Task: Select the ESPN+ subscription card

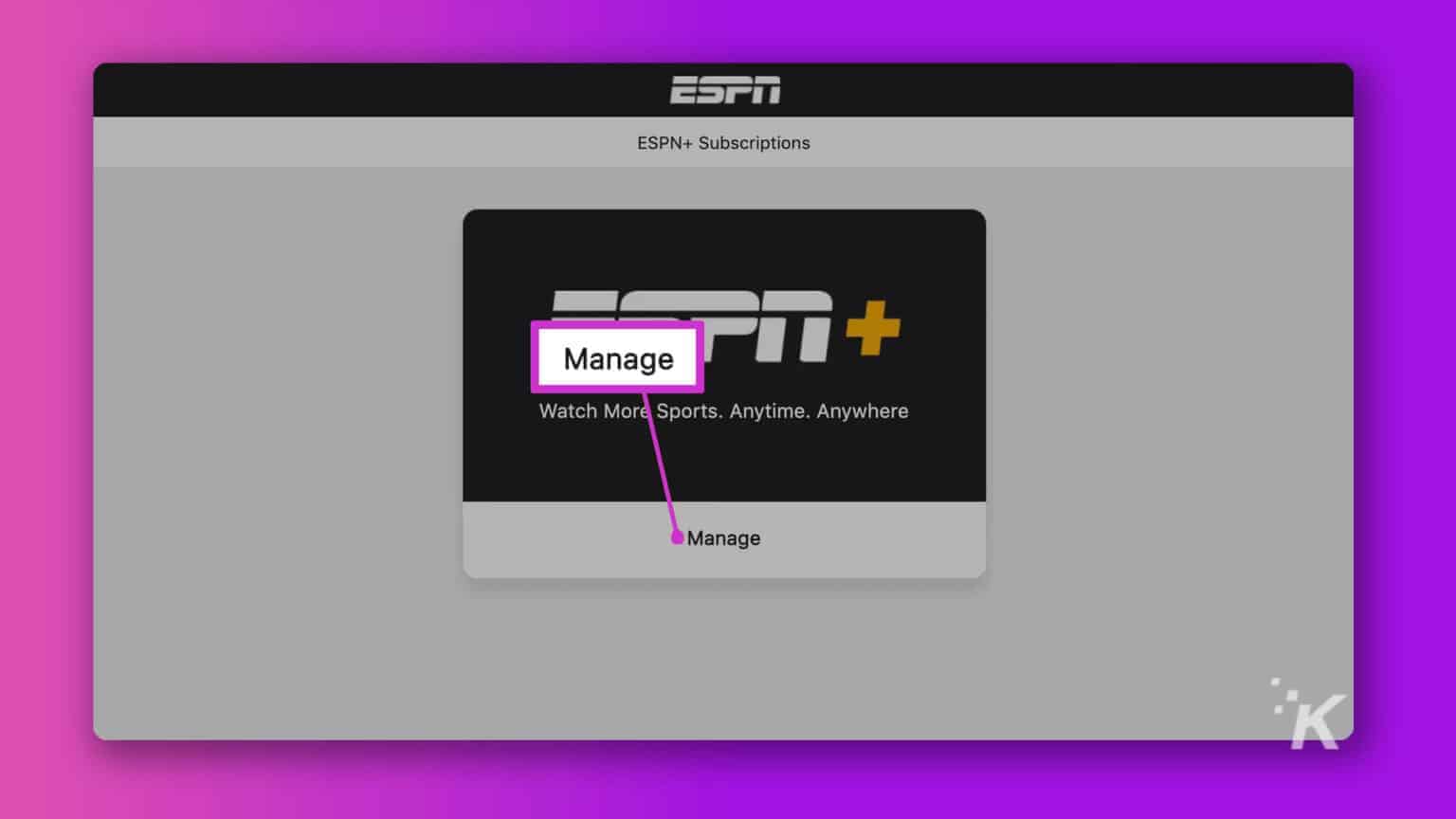Action: click(x=723, y=391)
